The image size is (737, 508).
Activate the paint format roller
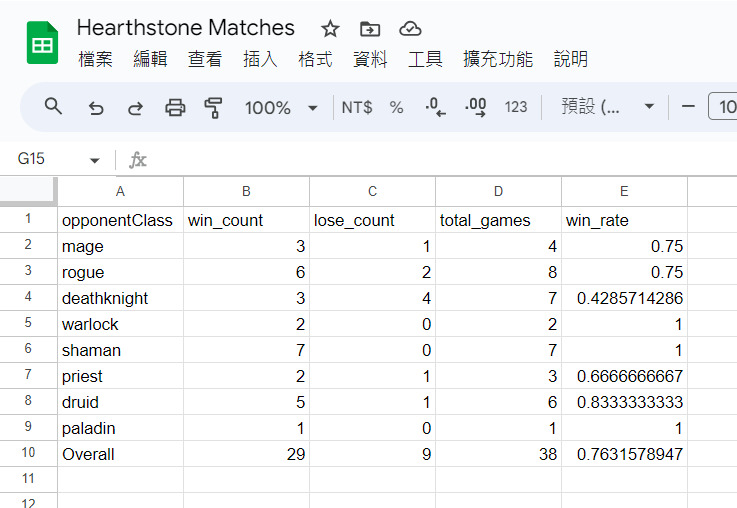coord(213,108)
